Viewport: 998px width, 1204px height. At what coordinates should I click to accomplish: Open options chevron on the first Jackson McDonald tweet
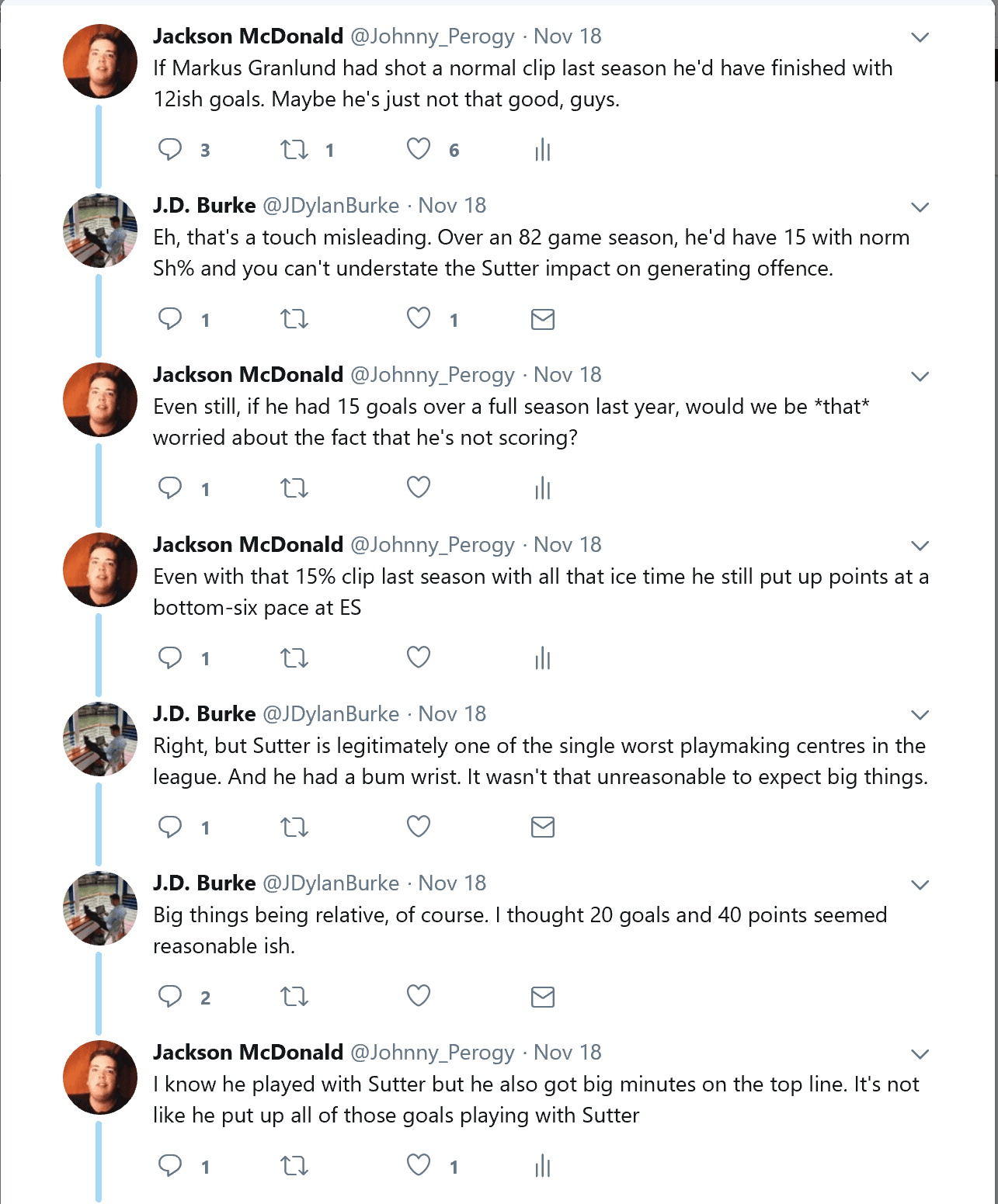pyautogui.click(x=920, y=37)
